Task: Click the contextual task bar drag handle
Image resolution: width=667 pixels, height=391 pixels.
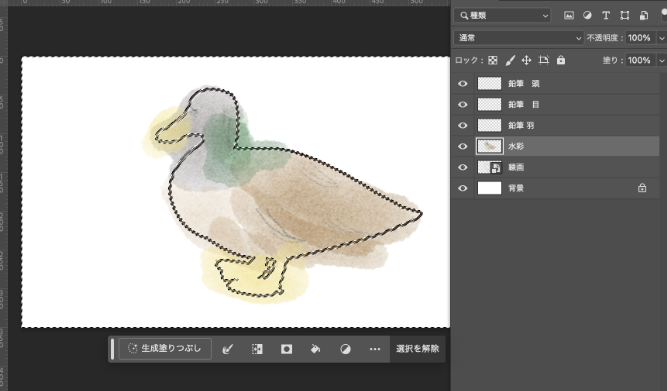Action: click(x=112, y=349)
